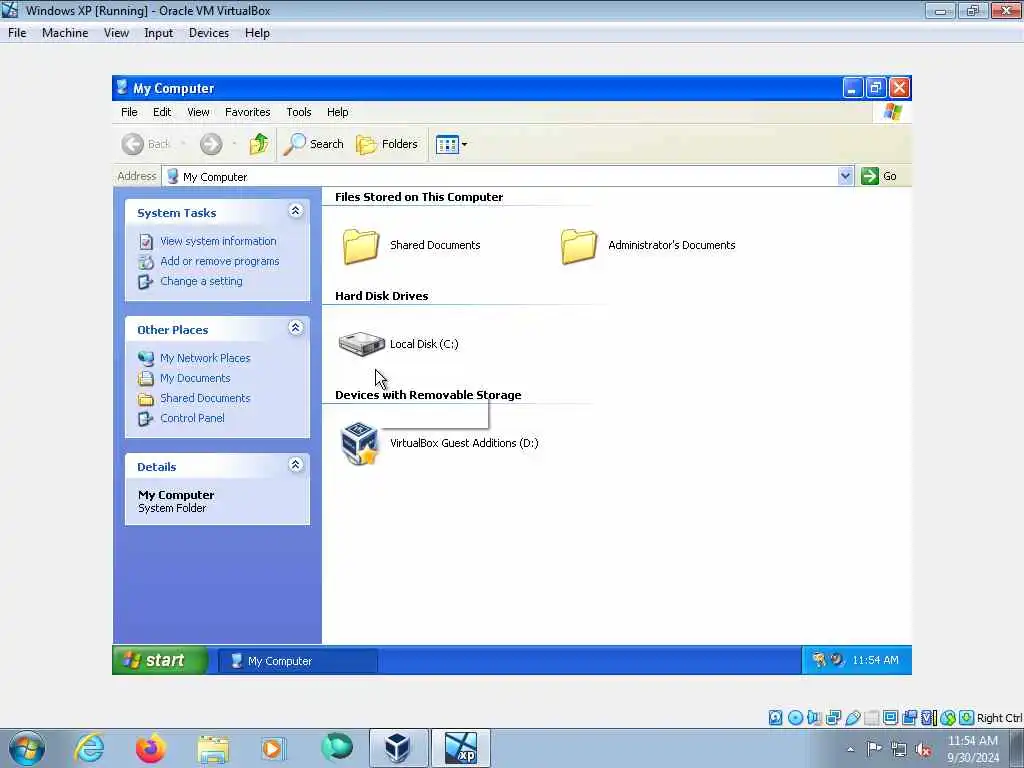Collapse the Details panel
This screenshot has height=768, width=1024.
(x=295, y=464)
